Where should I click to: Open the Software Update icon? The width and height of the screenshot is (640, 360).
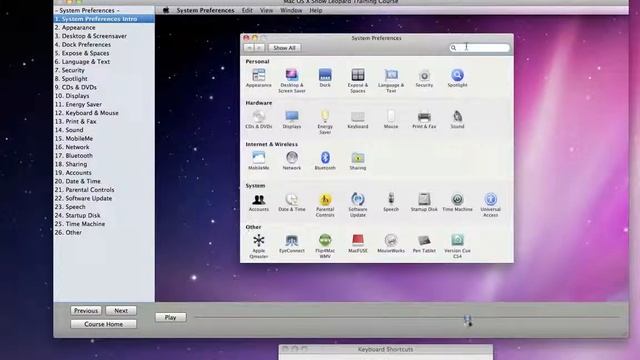point(358,199)
